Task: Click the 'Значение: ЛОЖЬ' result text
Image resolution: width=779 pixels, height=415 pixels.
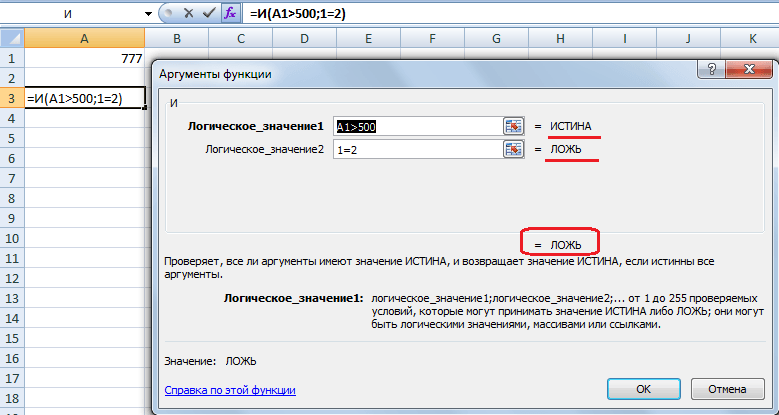Action: (211, 361)
